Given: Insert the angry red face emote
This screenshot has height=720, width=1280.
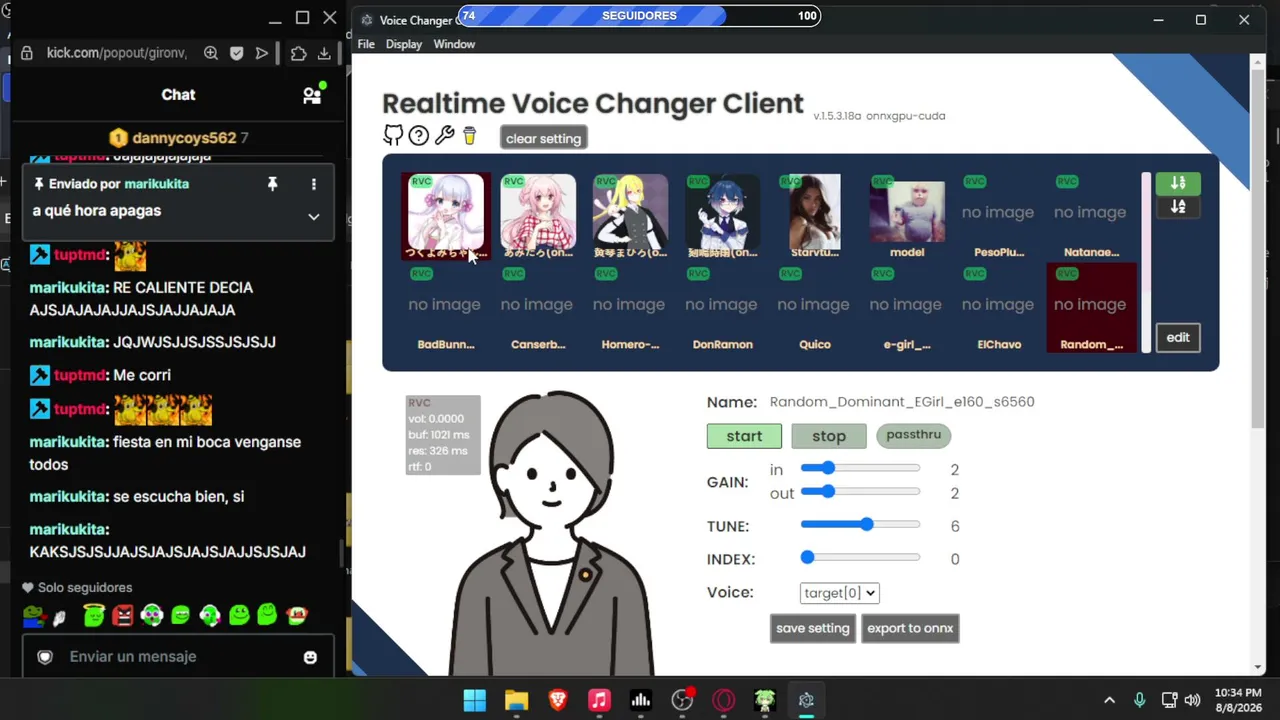Looking at the screenshot, I should [123, 616].
